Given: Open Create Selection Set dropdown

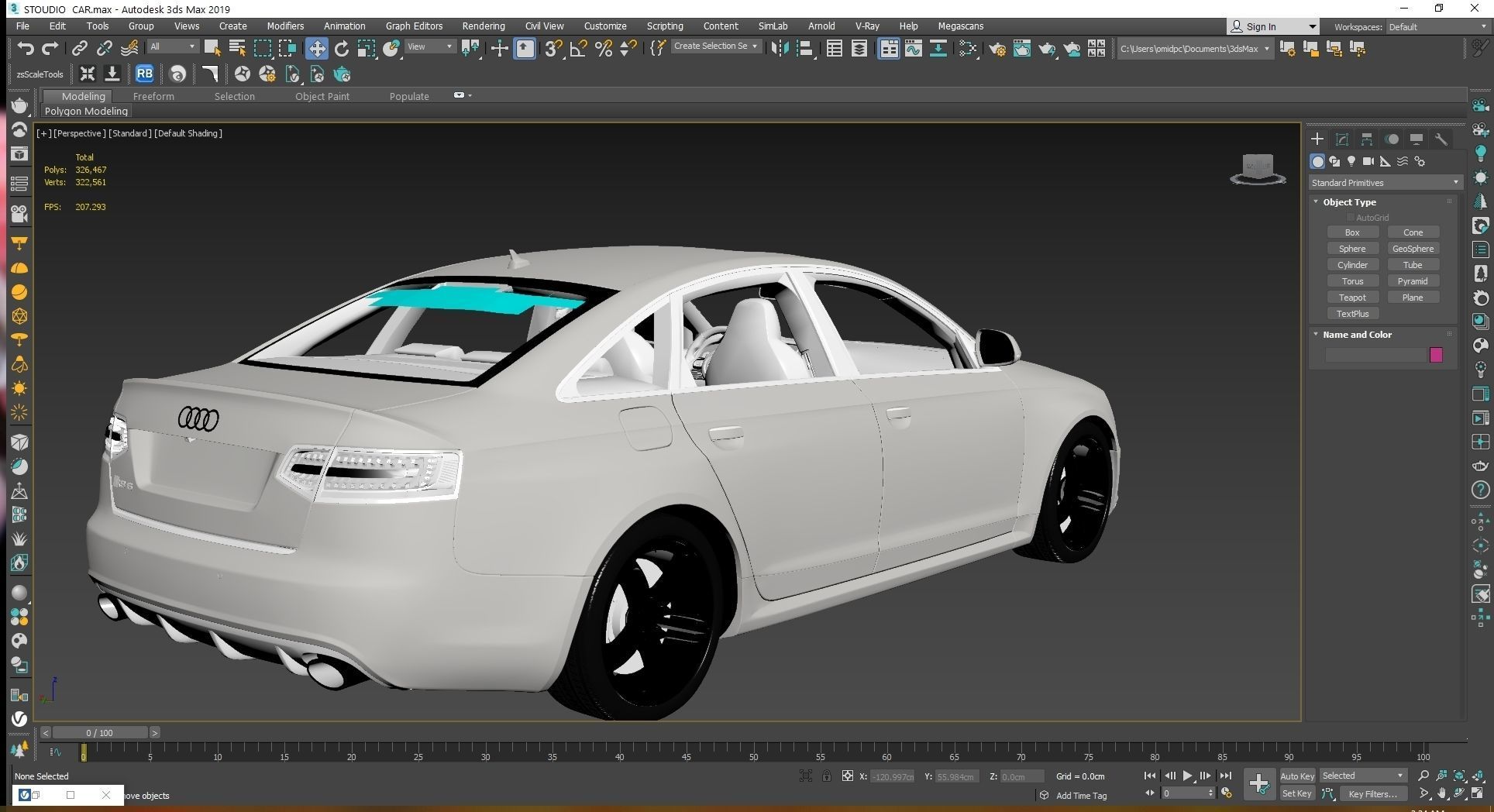Looking at the screenshot, I should (716, 46).
